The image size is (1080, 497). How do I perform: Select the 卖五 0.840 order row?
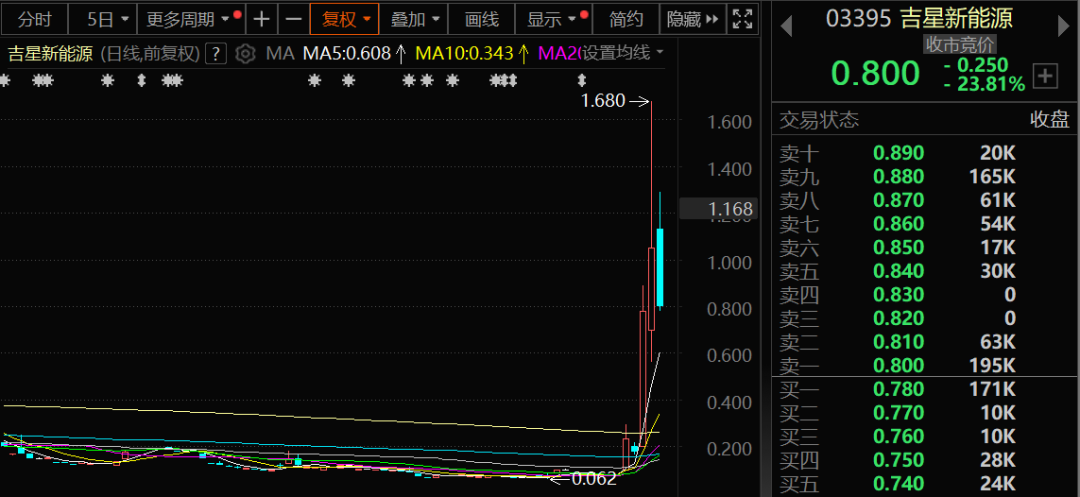point(925,271)
